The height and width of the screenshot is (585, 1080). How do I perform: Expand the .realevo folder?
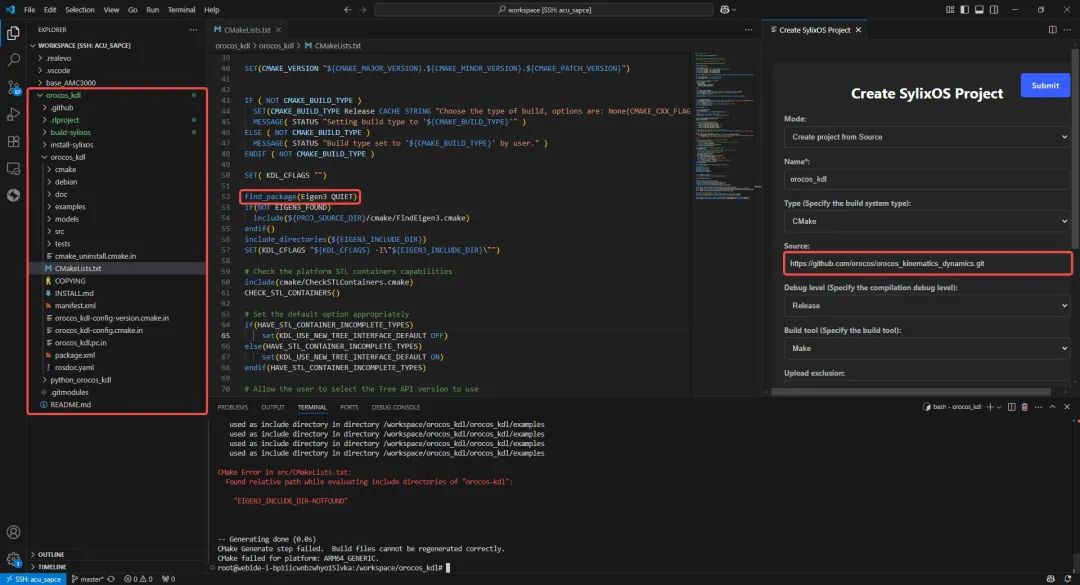pos(59,58)
